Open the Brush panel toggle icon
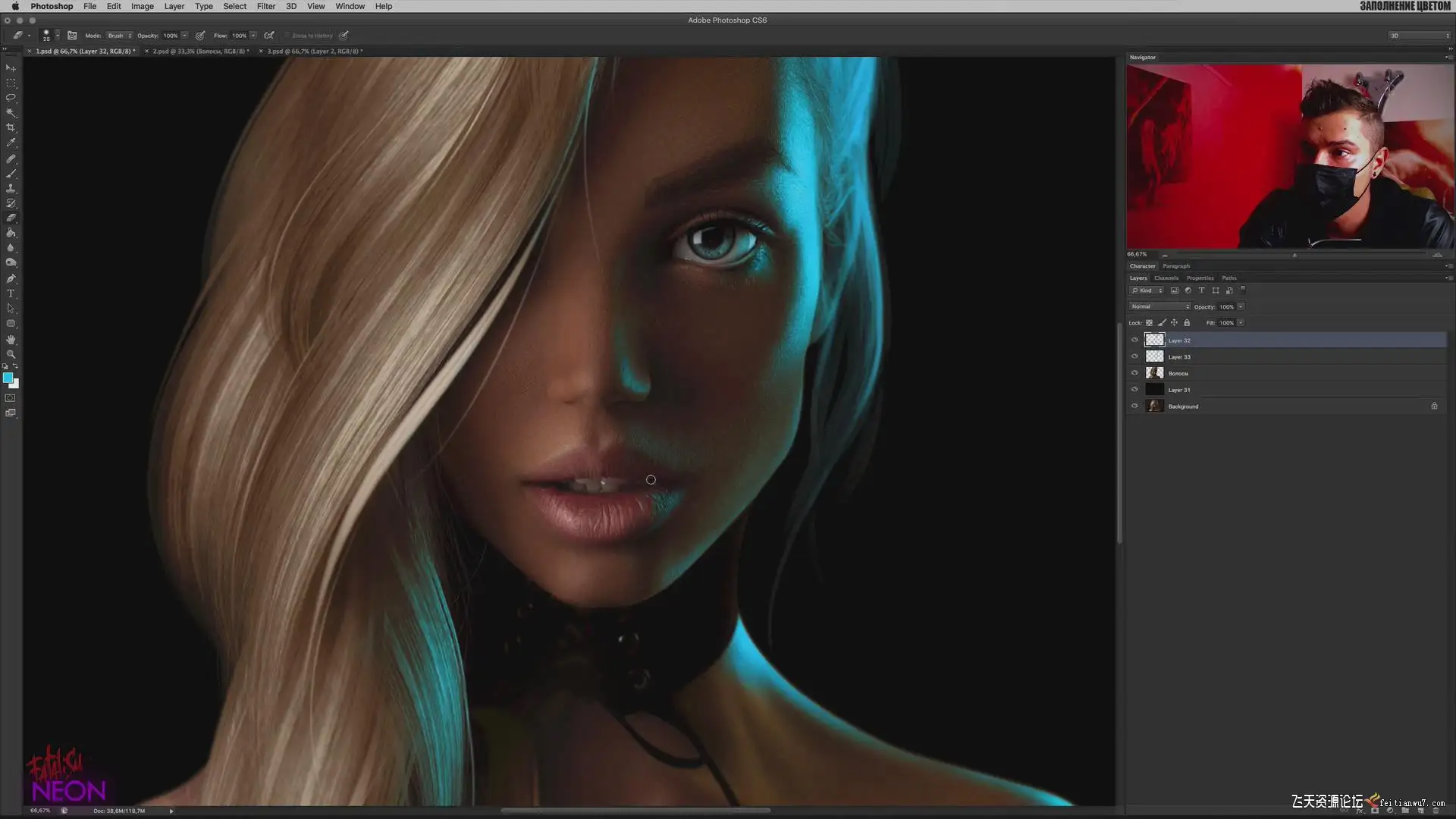 tap(72, 36)
